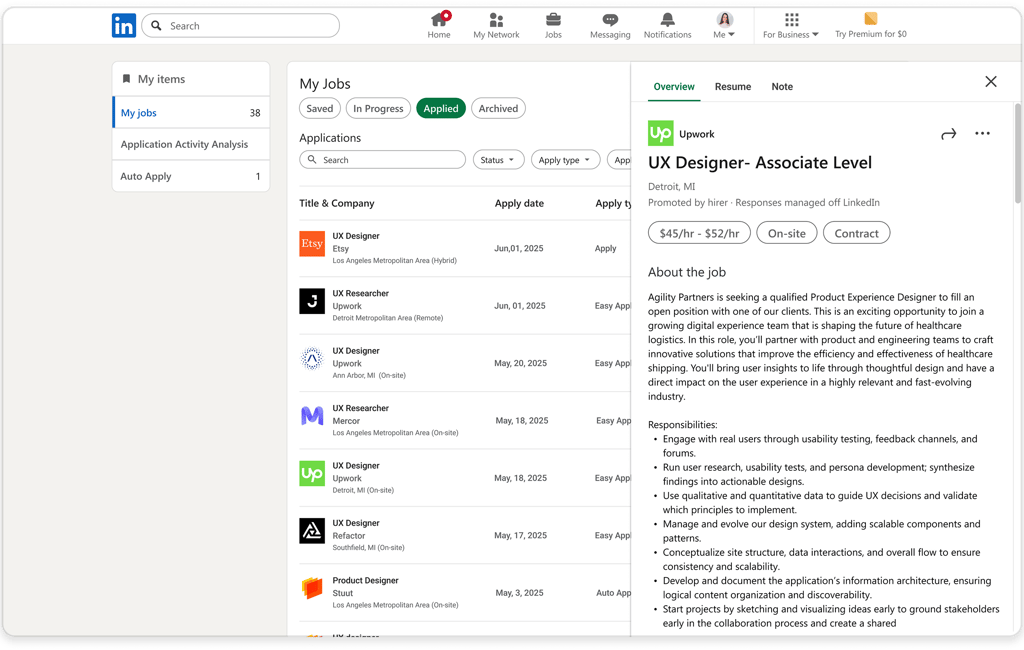
Task: Click May, 3, 2025 apply date
Action: pos(519,593)
